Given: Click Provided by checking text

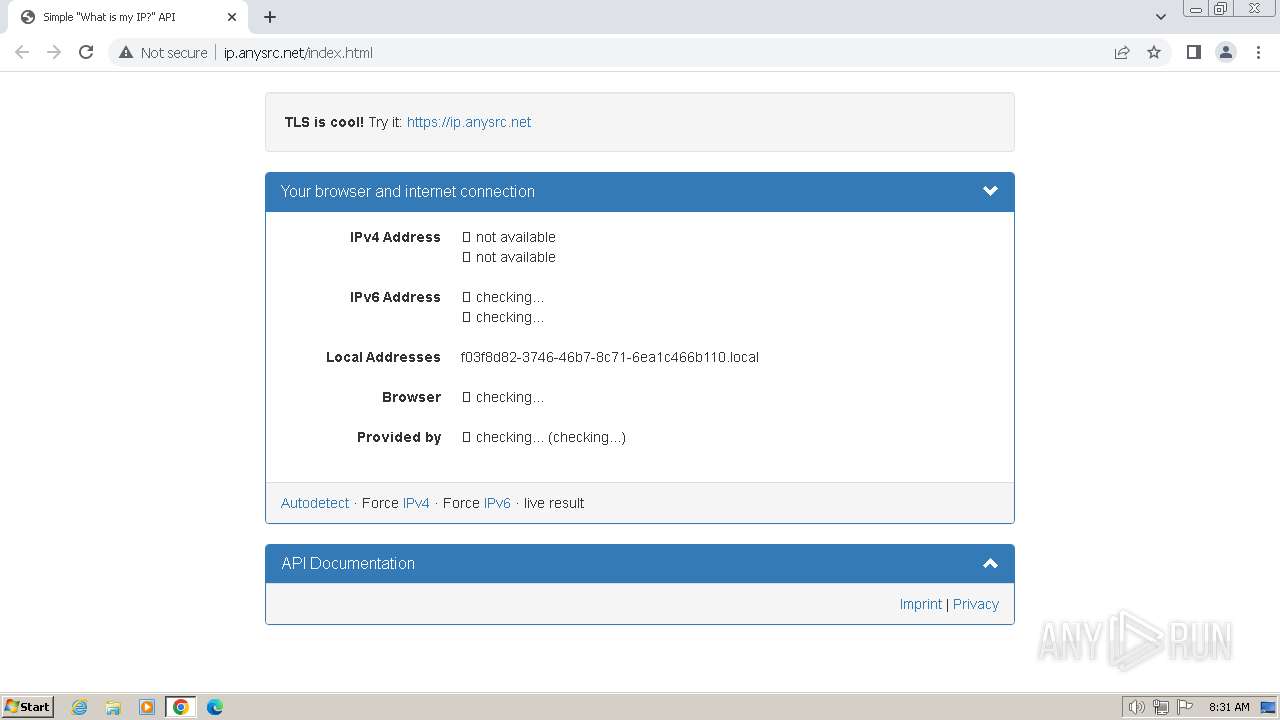Looking at the screenshot, I should 544,437.
